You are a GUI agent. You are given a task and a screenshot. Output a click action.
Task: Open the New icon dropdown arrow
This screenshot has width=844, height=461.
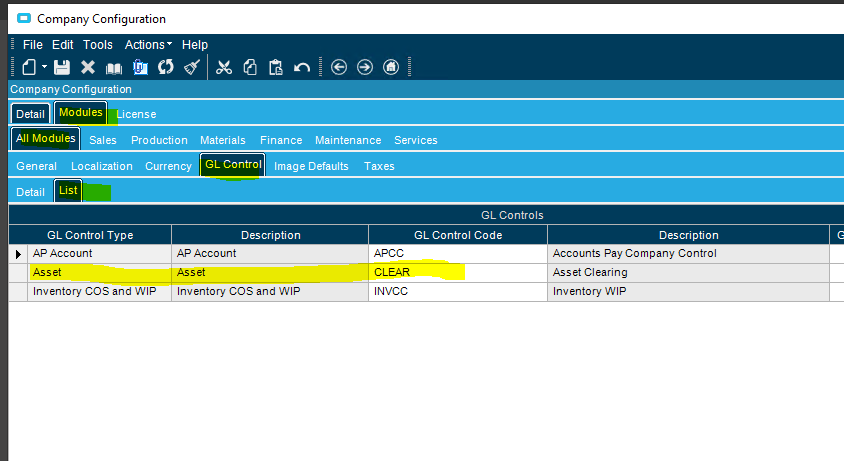[x=45, y=67]
